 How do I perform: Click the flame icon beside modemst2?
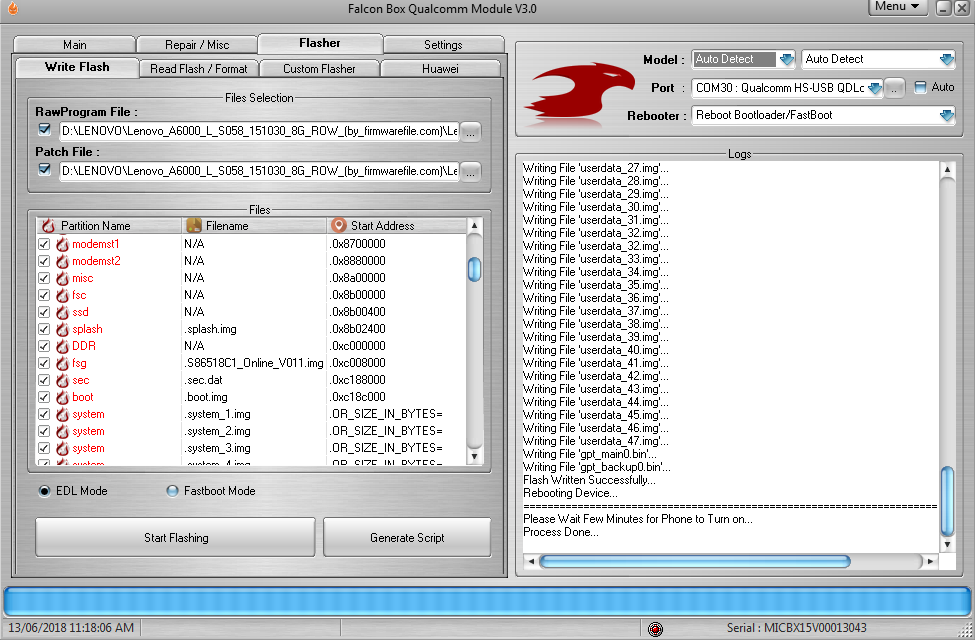[x=62, y=261]
